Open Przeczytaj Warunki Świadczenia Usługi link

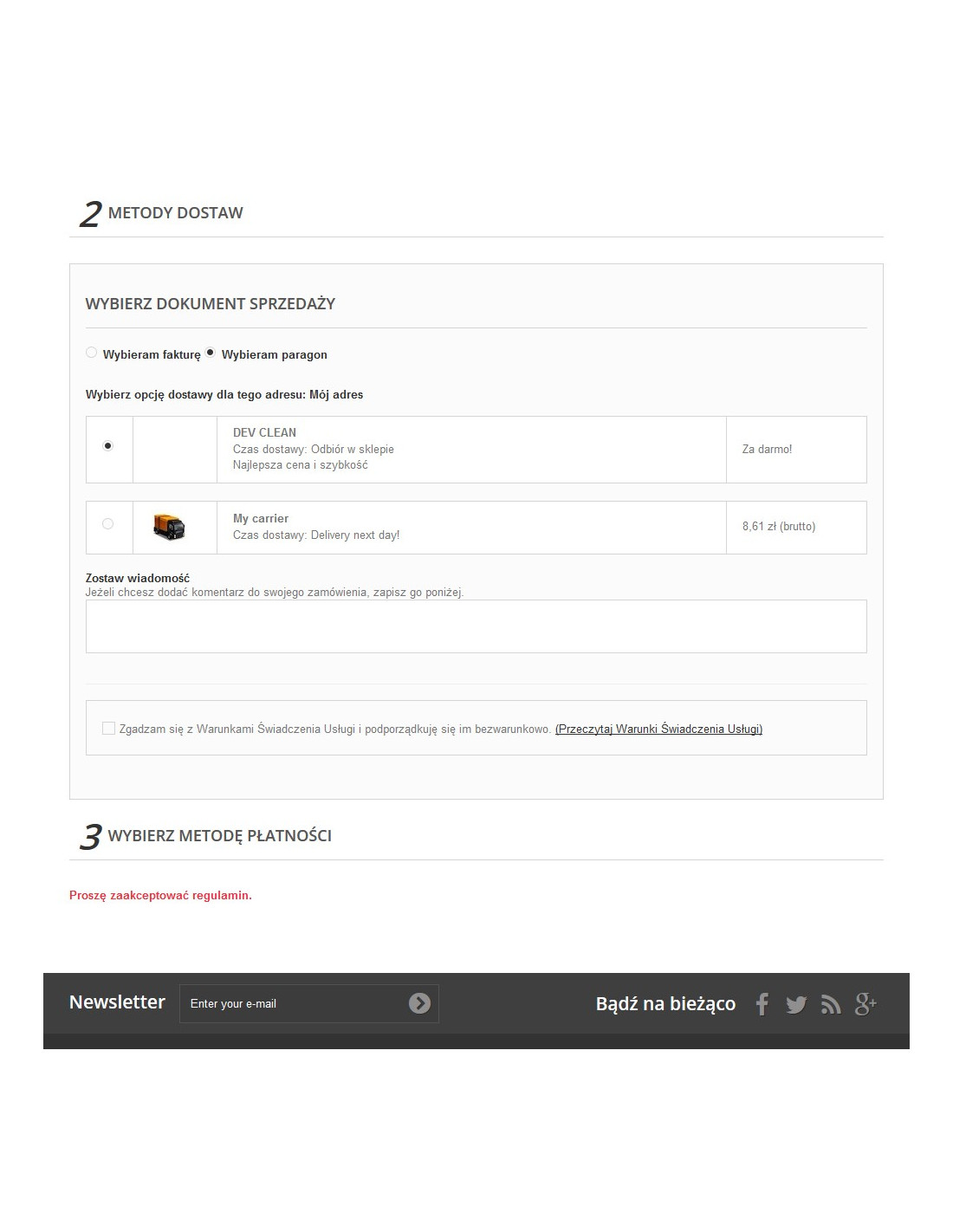tap(658, 729)
